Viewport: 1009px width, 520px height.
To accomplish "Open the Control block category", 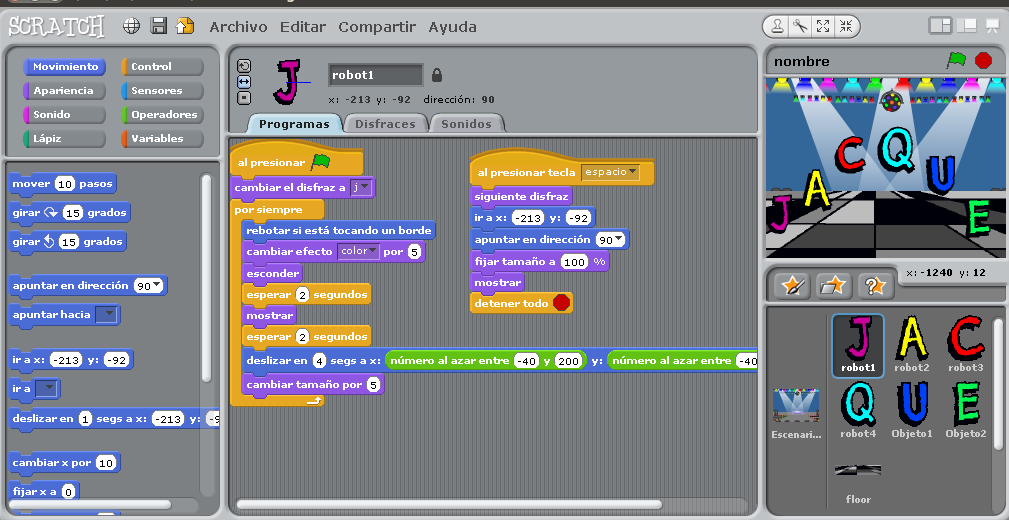I will (x=162, y=66).
